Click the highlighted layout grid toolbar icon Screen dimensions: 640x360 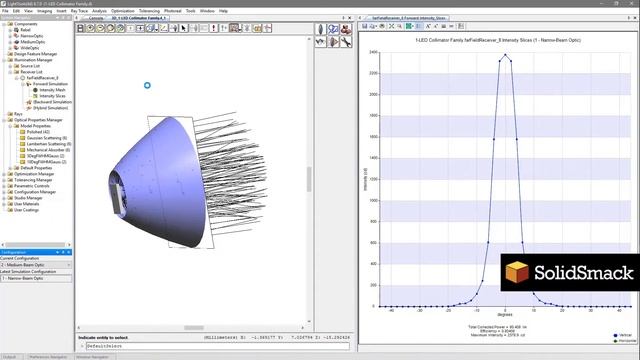click(x=234, y=28)
